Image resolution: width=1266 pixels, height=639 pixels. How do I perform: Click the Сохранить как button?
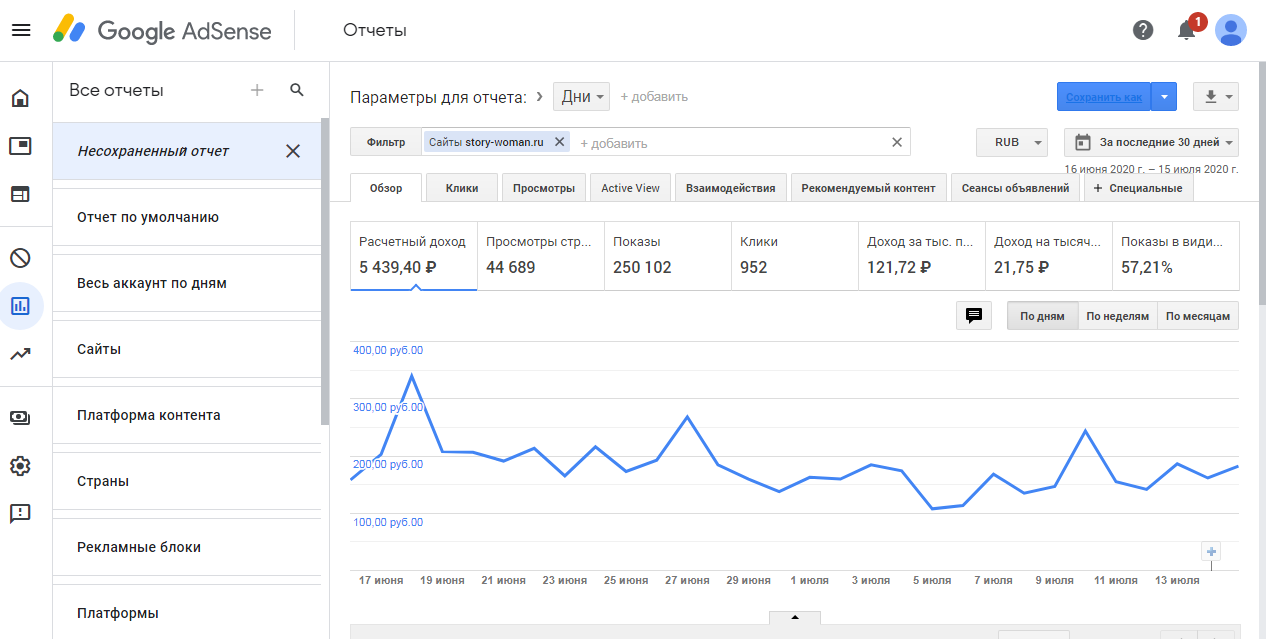(x=1103, y=97)
